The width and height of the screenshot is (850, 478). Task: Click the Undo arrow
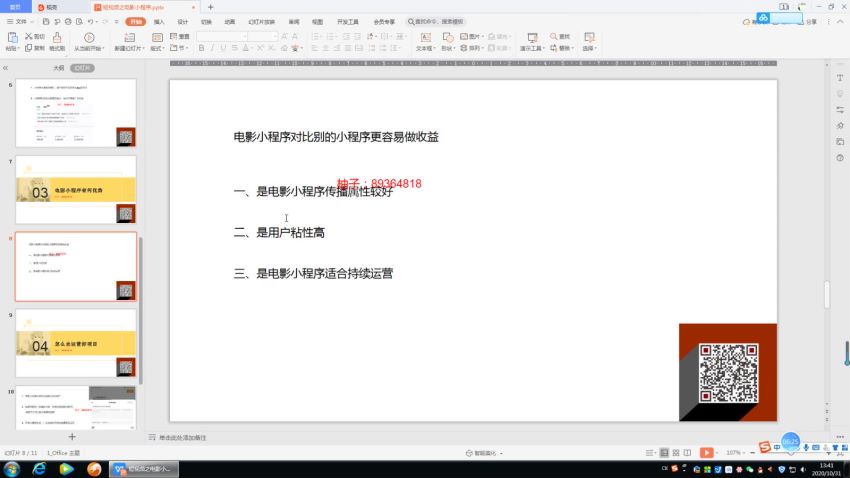click(91, 22)
